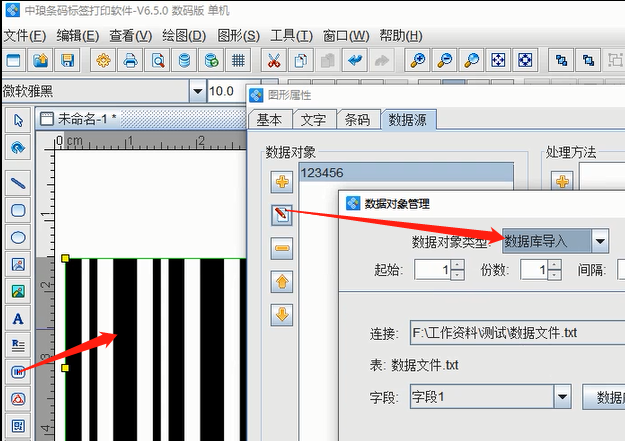Viewport: 625px width, 441px height.
Task: Select the text tool letter A
Action: coord(18,318)
